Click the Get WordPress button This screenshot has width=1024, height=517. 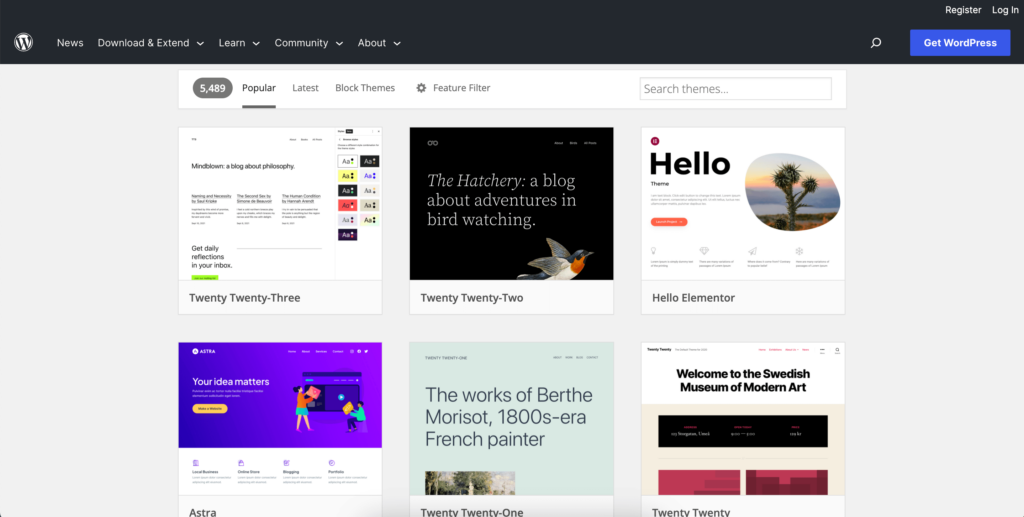click(x=960, y=43)
